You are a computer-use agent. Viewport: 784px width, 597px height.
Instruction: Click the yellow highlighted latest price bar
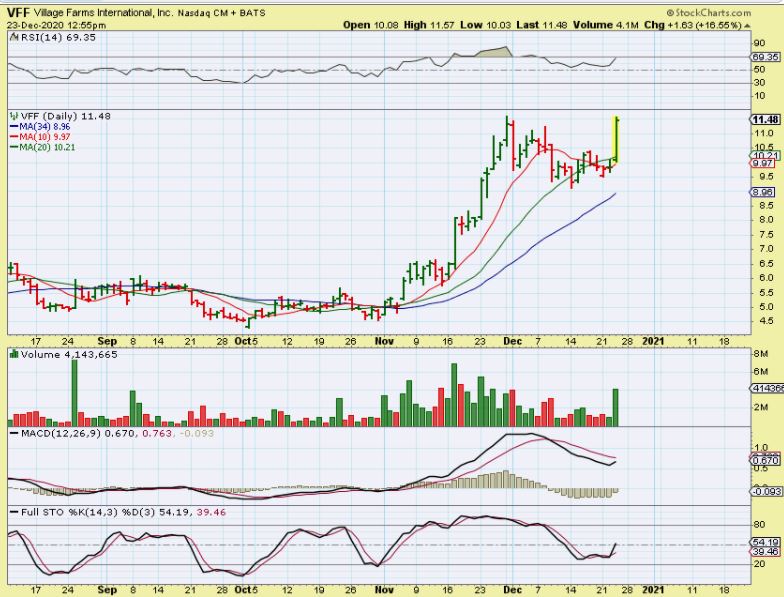point(616,140)
